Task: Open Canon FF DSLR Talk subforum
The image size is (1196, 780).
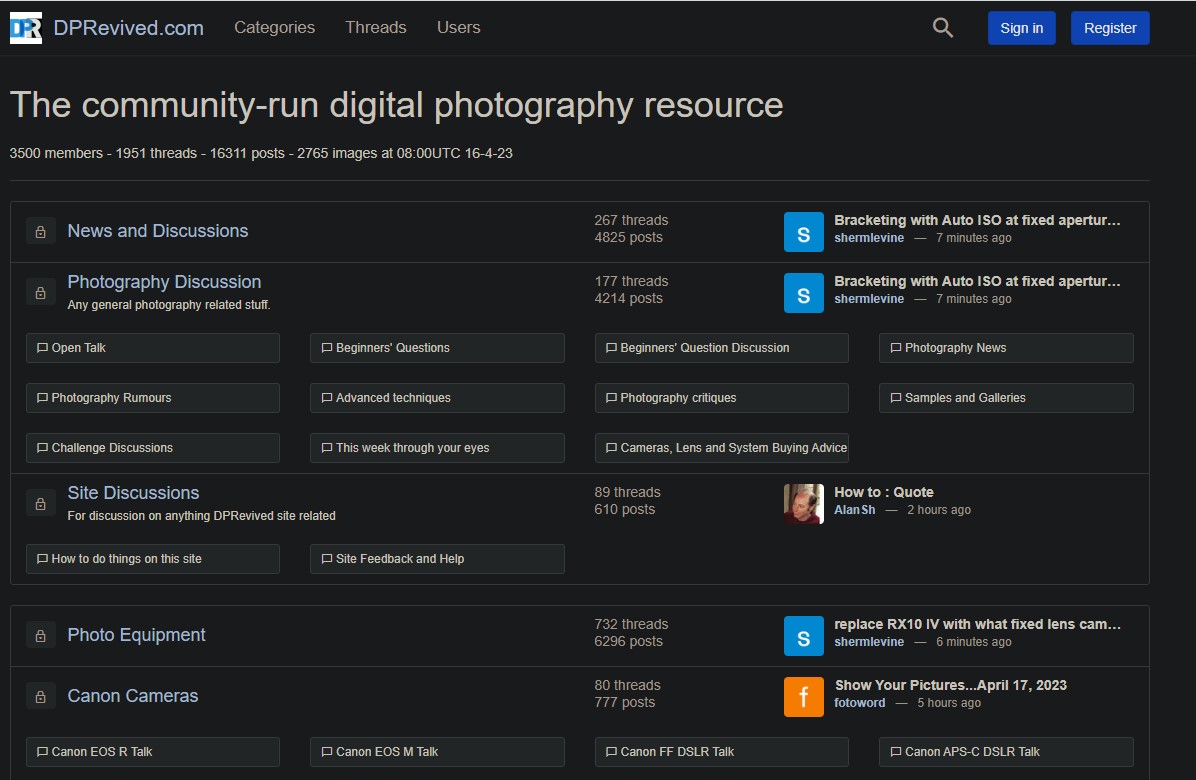Action: click(x=722, y=752)
